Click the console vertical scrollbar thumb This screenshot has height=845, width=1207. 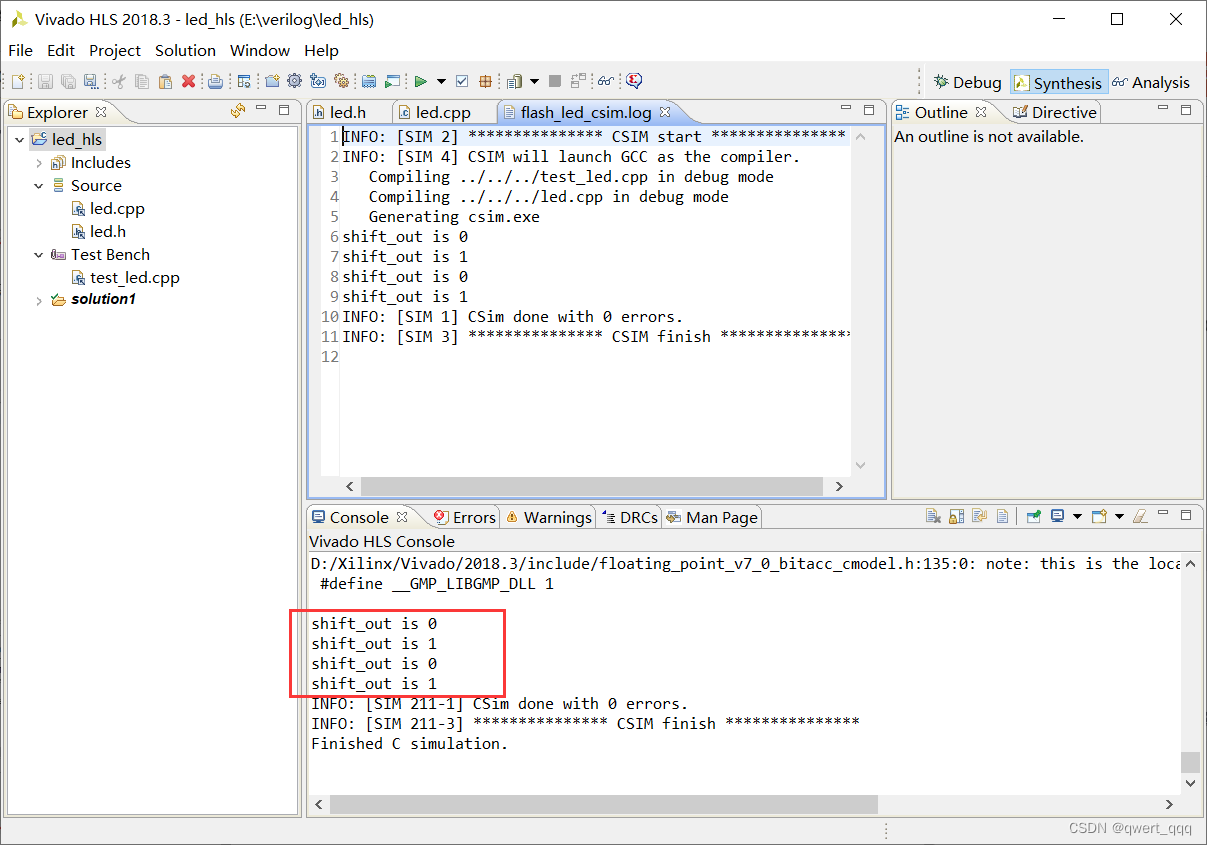1190,763
